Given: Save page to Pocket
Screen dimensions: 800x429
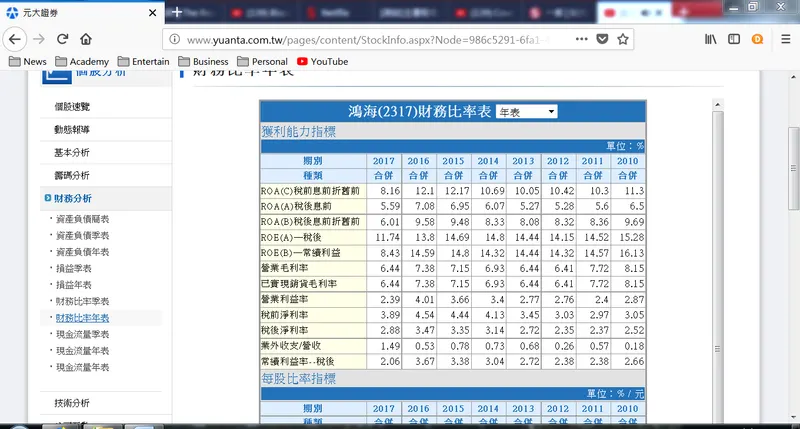Looking at the screenshot, I should pyautogui.click(x=603, y=39).
